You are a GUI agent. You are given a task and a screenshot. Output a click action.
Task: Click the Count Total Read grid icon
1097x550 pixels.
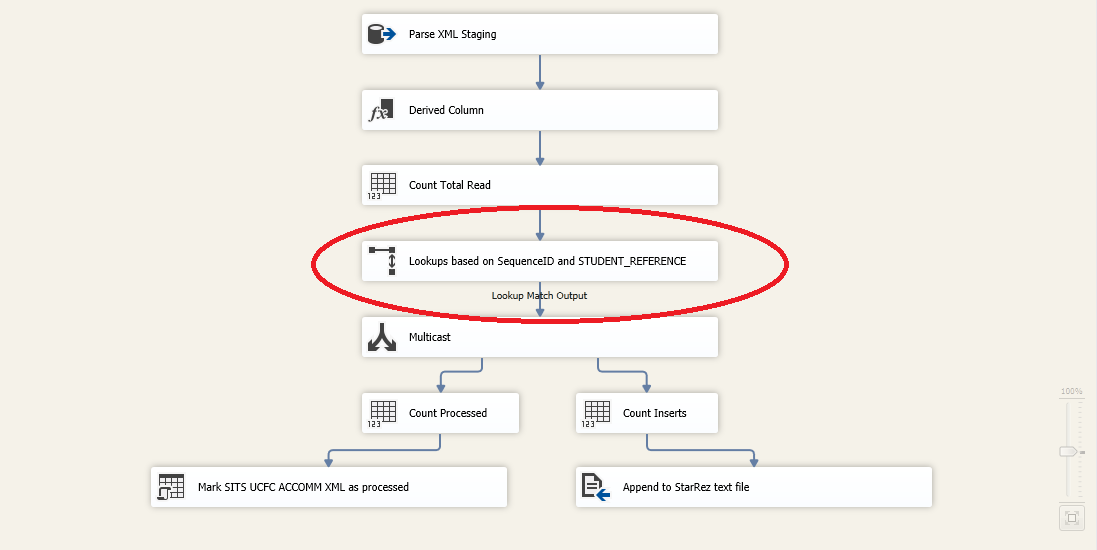tap(382, 186)
